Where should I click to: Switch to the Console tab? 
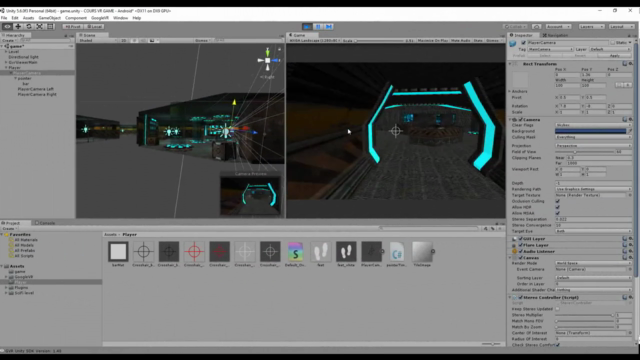45,223
